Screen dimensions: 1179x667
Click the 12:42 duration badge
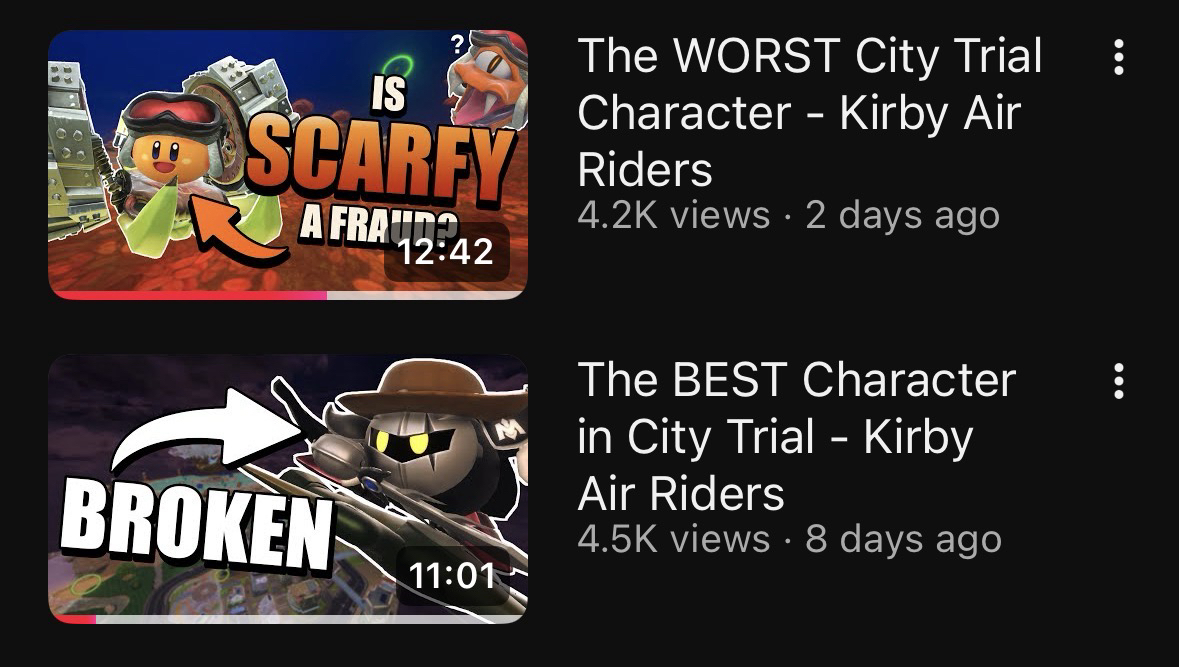click(x=447, y=251)
